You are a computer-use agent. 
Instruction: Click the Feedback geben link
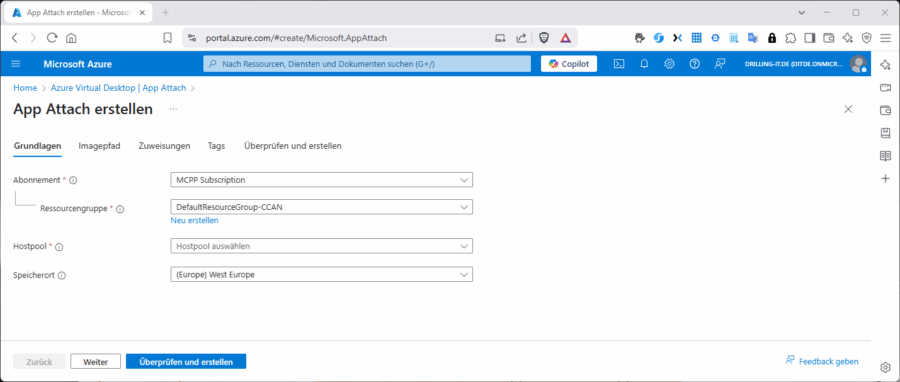pyautogui.click(x=822, y=361)
